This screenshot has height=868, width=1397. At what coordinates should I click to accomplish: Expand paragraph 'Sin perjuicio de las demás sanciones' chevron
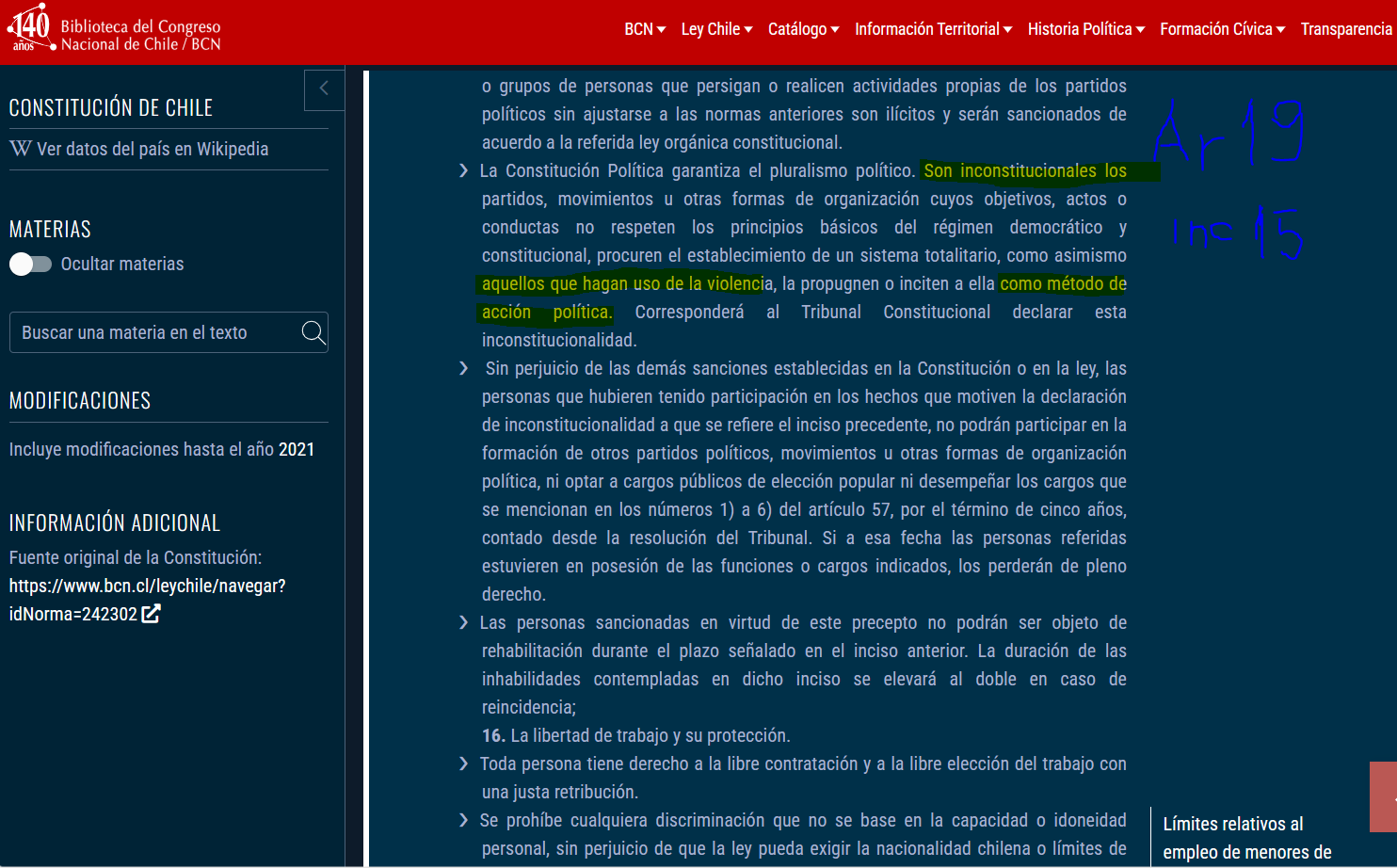point(463,368)
